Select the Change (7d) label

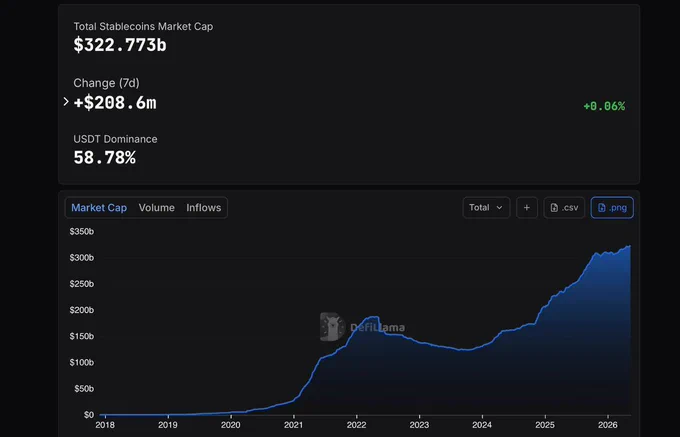106,83
